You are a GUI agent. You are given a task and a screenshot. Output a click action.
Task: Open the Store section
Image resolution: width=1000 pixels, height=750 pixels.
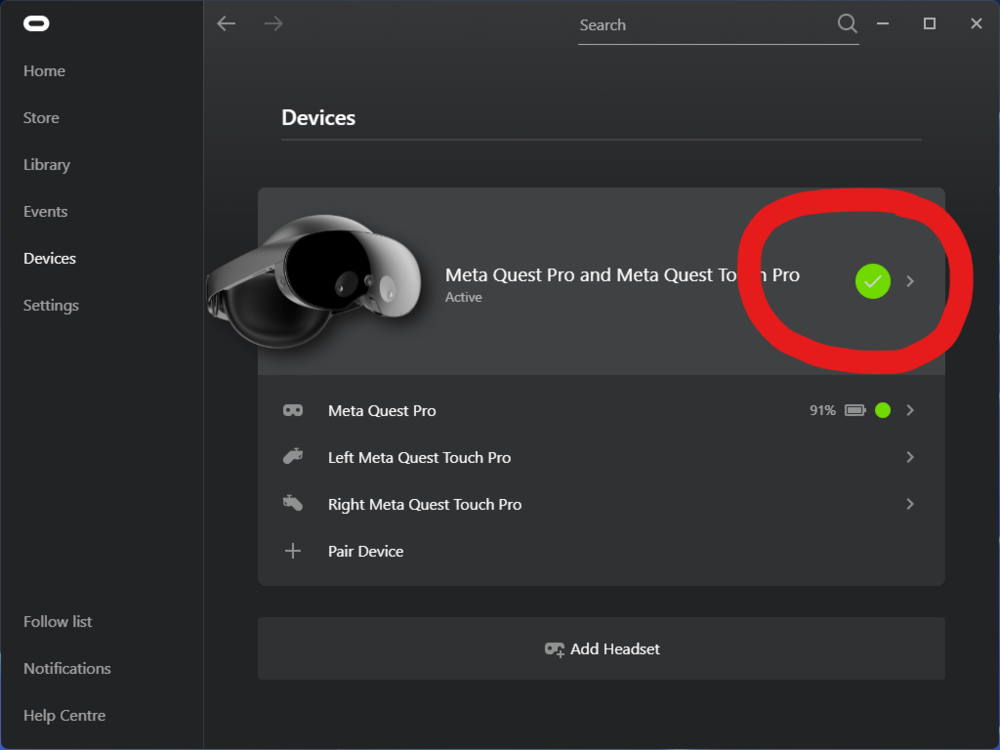[x=41, y=118]
